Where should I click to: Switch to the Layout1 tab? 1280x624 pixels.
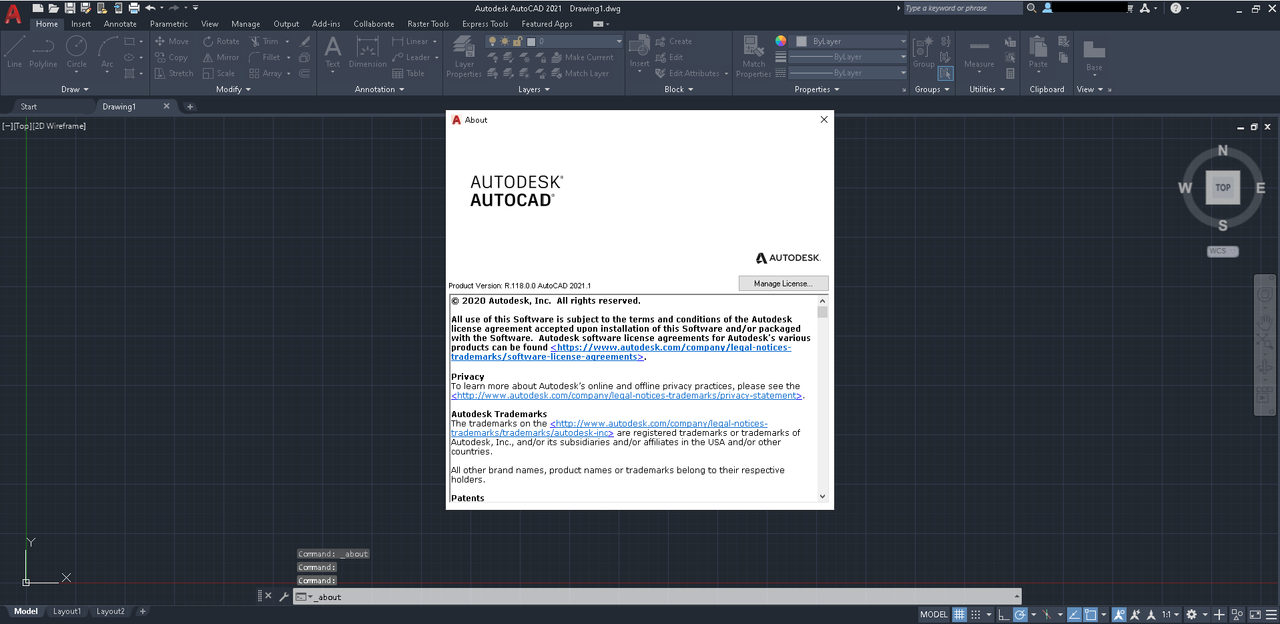pos(67,611)
